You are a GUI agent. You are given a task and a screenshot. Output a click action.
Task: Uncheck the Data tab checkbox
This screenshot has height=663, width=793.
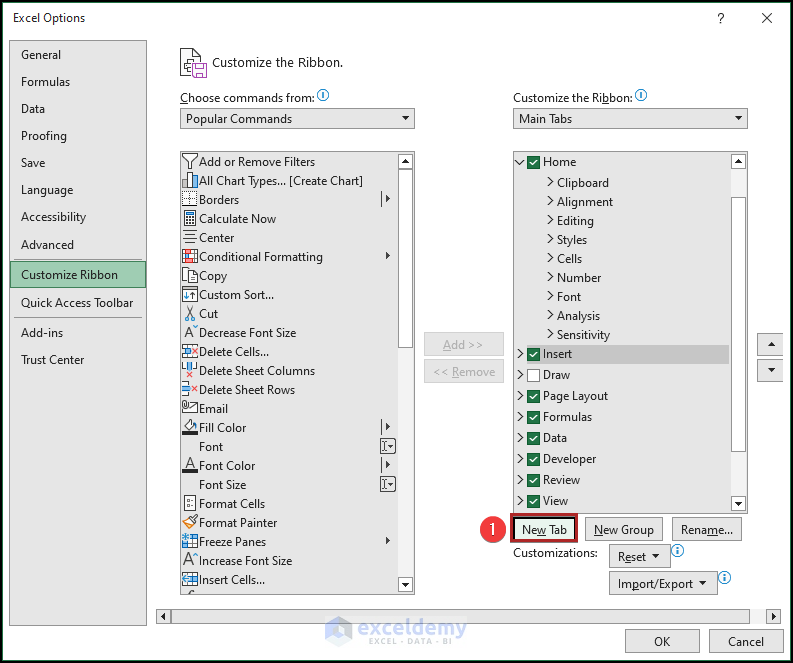pos(533,438)
